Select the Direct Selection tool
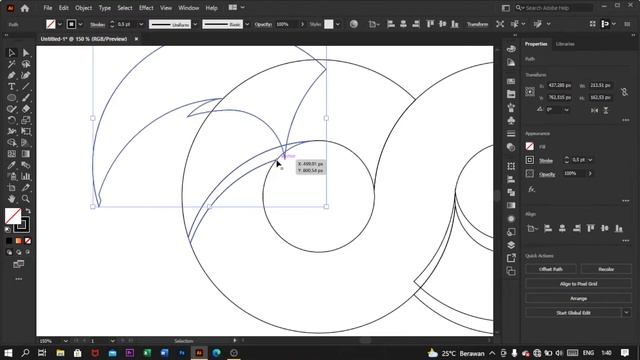The width and height of the screenshot is (640, 360). point(26,53)
